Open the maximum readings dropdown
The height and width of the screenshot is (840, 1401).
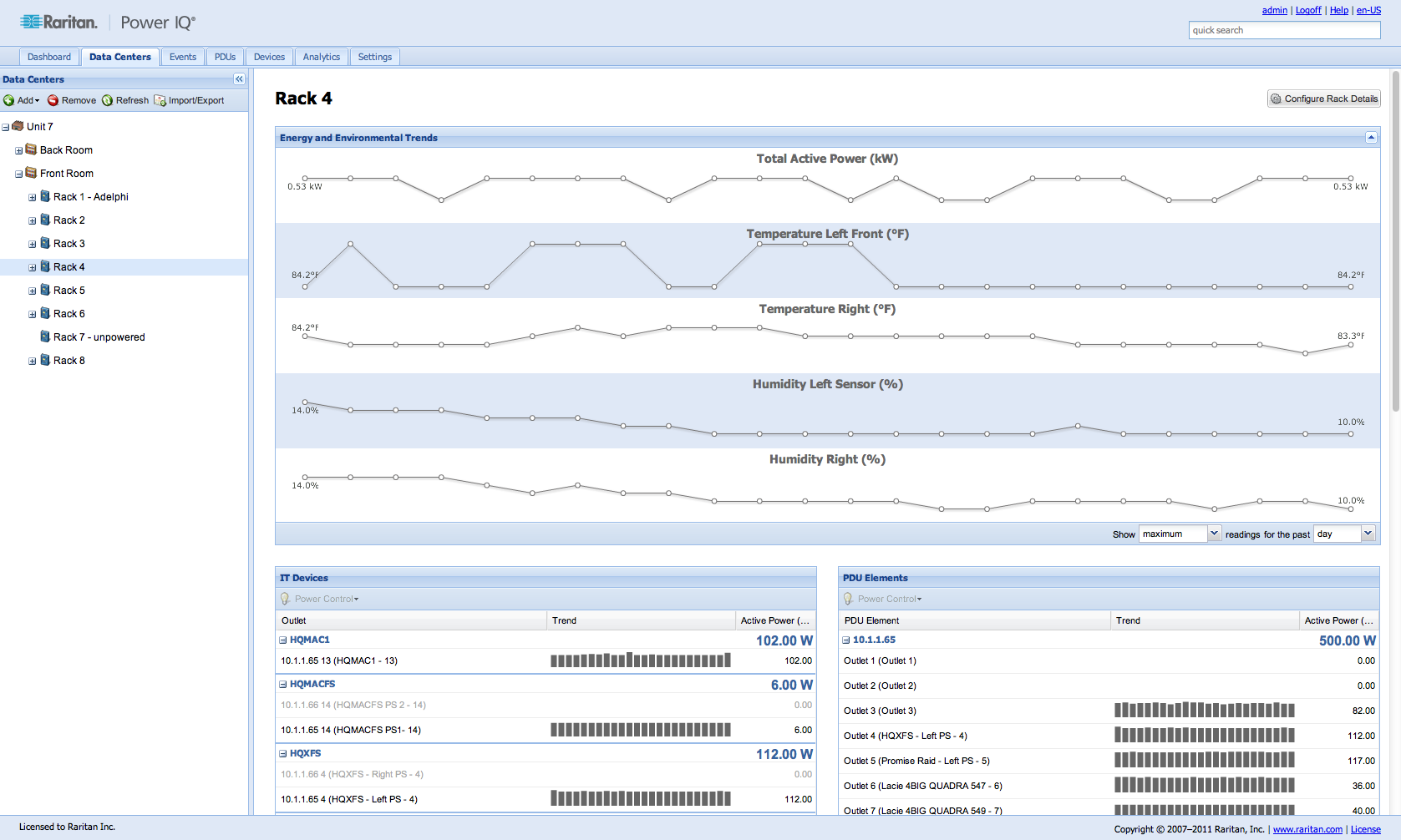point(1214,534)
